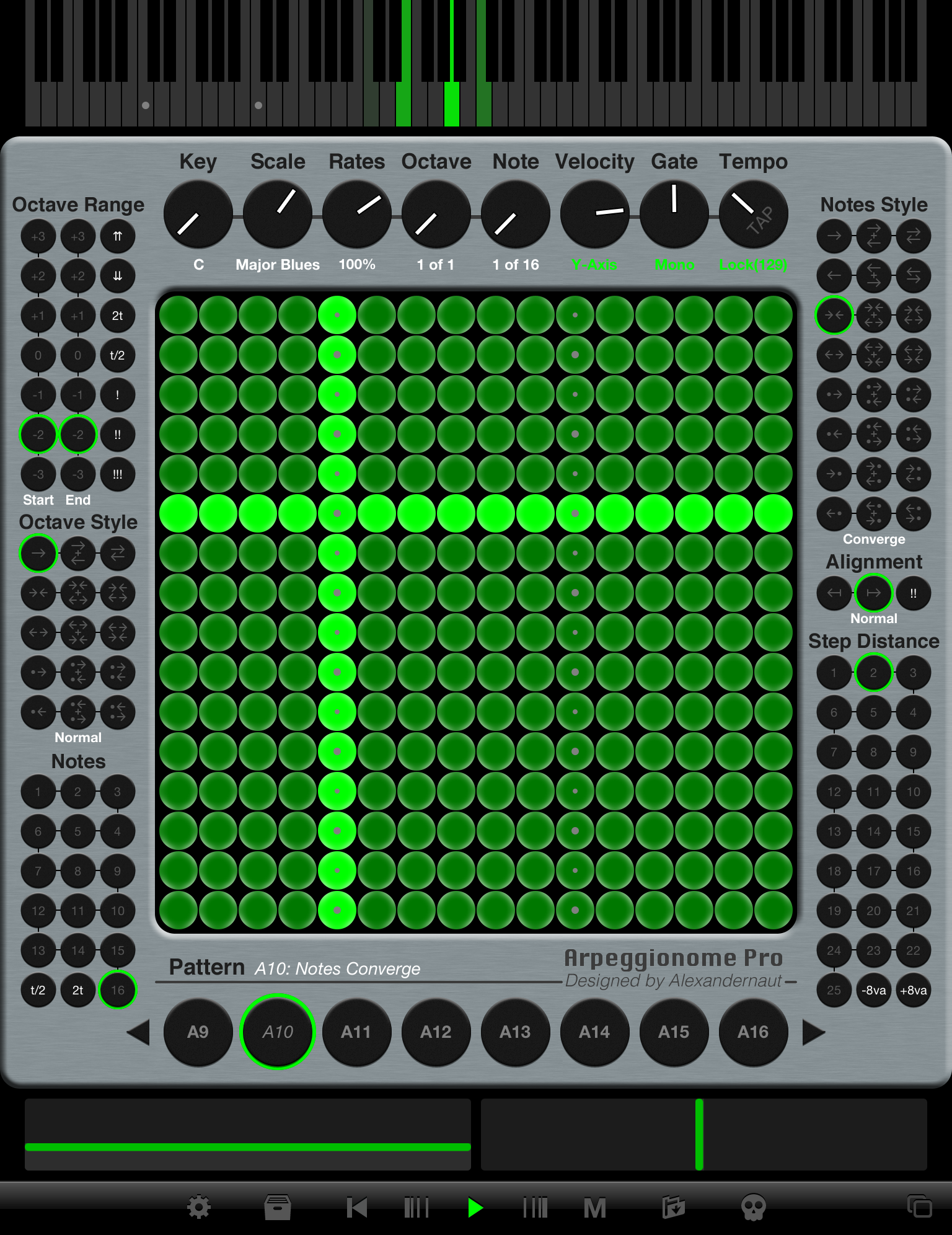Click the double down-arrow octave shift button
This screenshot has width=952, height=1235.
tap(117, 276)
